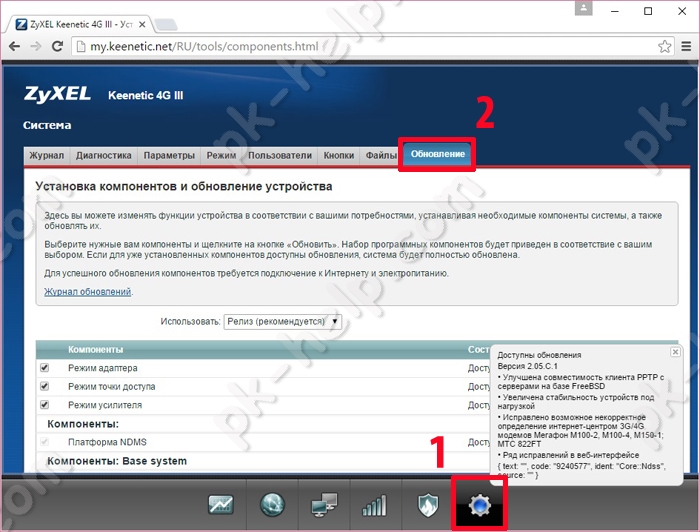Open the Использовать release channel dropdown
Viewport: 700px width, 532px height.
tap(283, 321)
